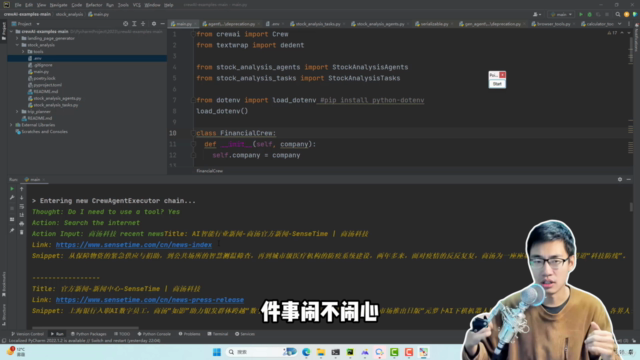
Task: Toggle soft-wrap in Run console
Action: coord(22,207)
